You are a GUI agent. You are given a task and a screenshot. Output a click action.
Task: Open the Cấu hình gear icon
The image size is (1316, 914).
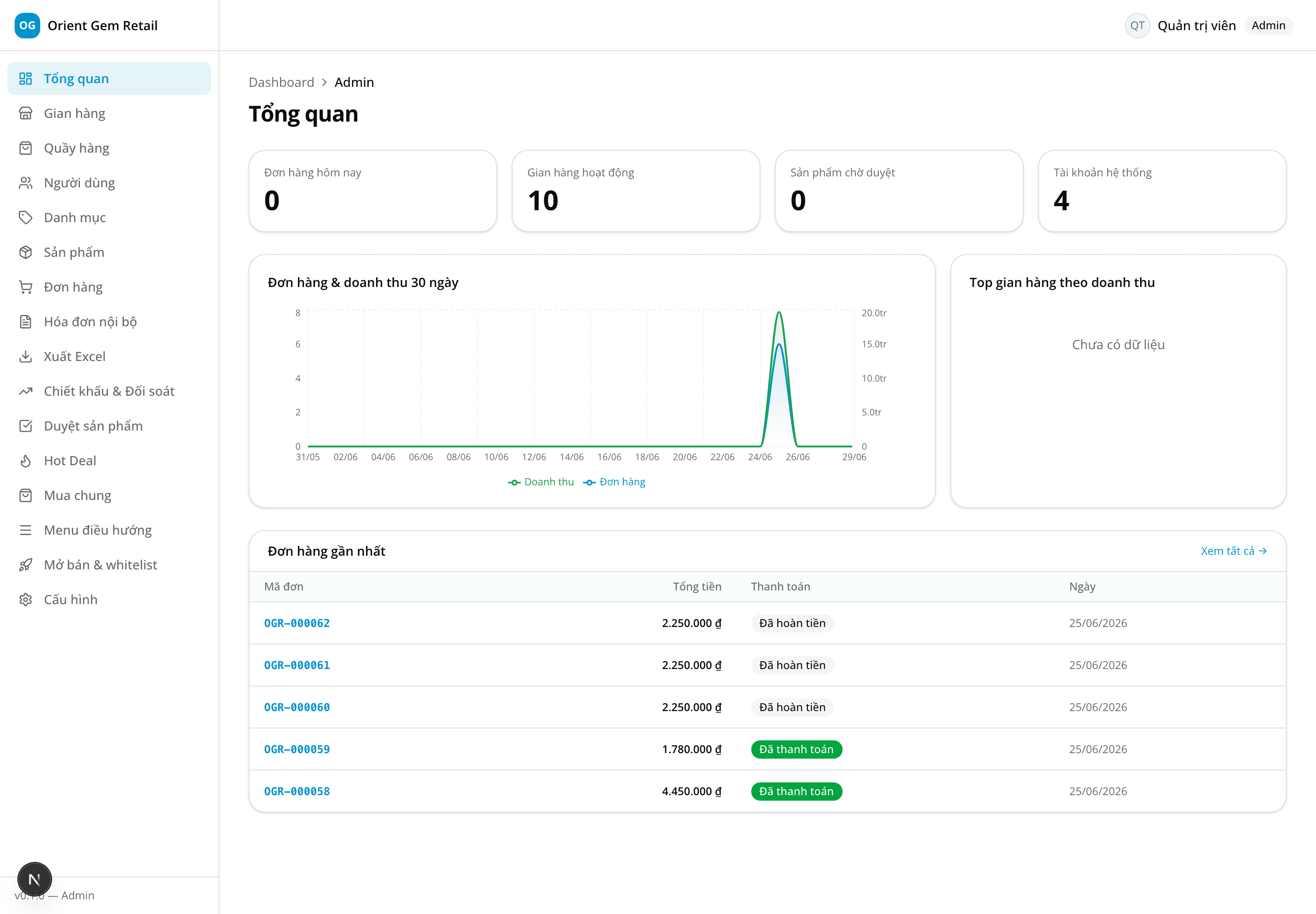point(25,600)
